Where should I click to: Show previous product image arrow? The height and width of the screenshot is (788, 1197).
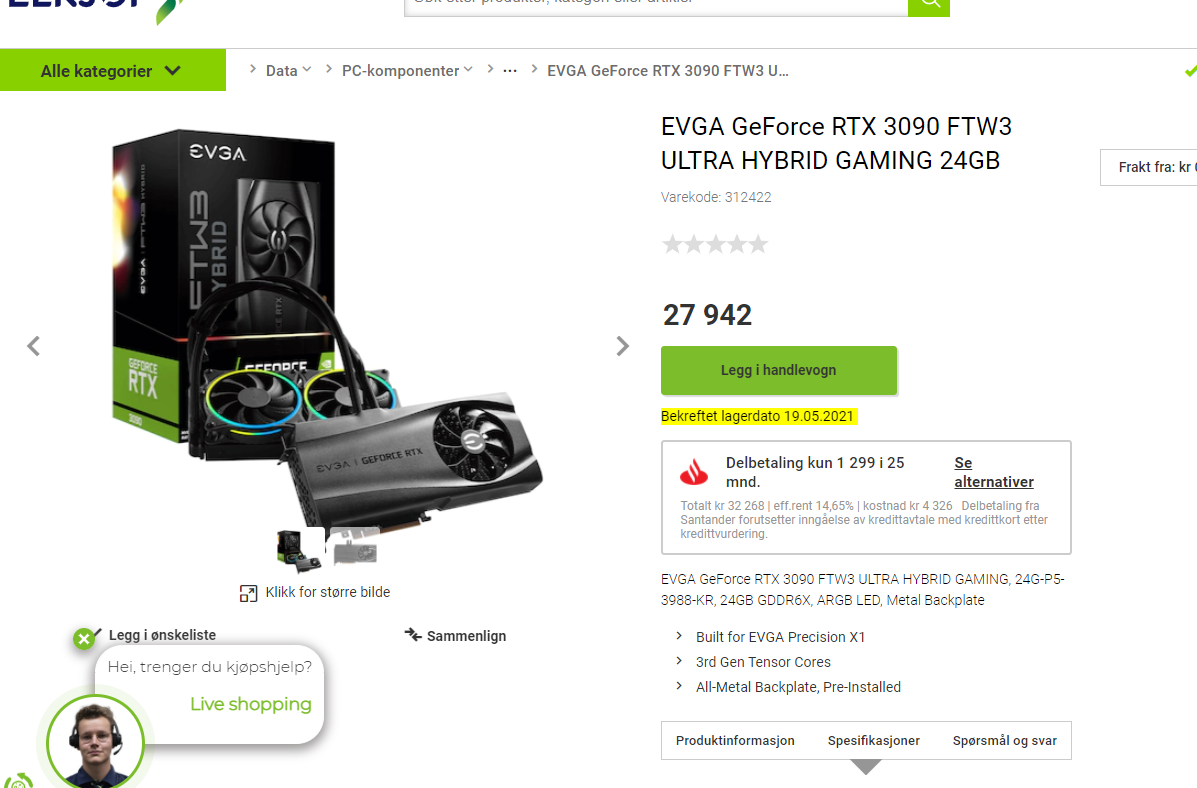coord(34,346)
